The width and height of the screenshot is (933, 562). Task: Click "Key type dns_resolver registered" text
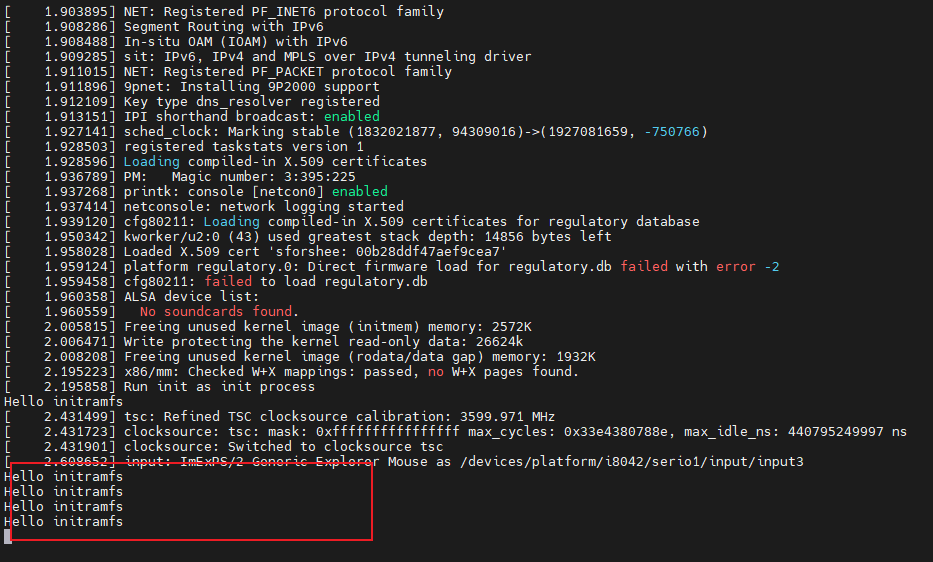click(251, 101)
